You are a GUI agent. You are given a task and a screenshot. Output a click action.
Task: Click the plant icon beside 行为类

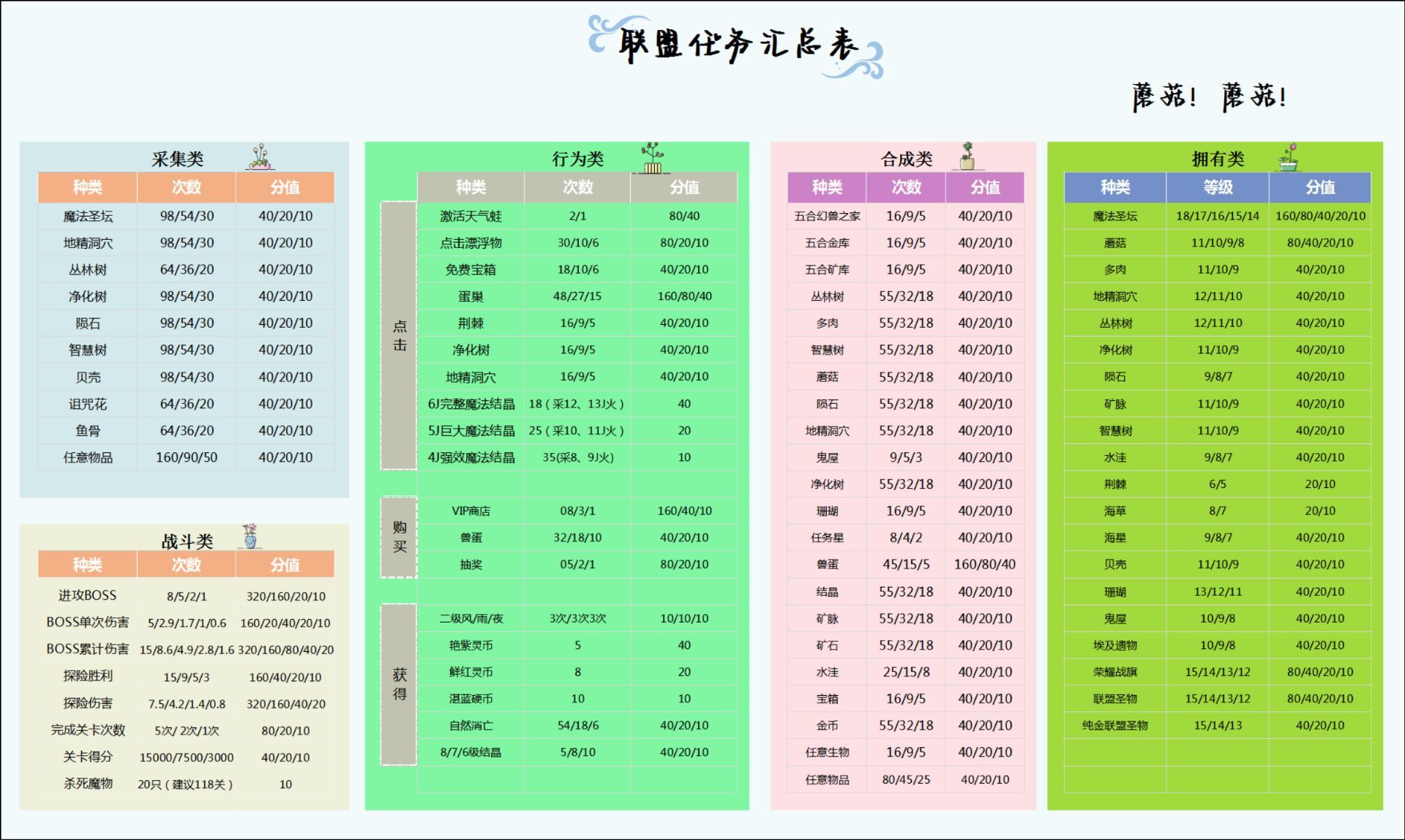[x=652, y=158]
